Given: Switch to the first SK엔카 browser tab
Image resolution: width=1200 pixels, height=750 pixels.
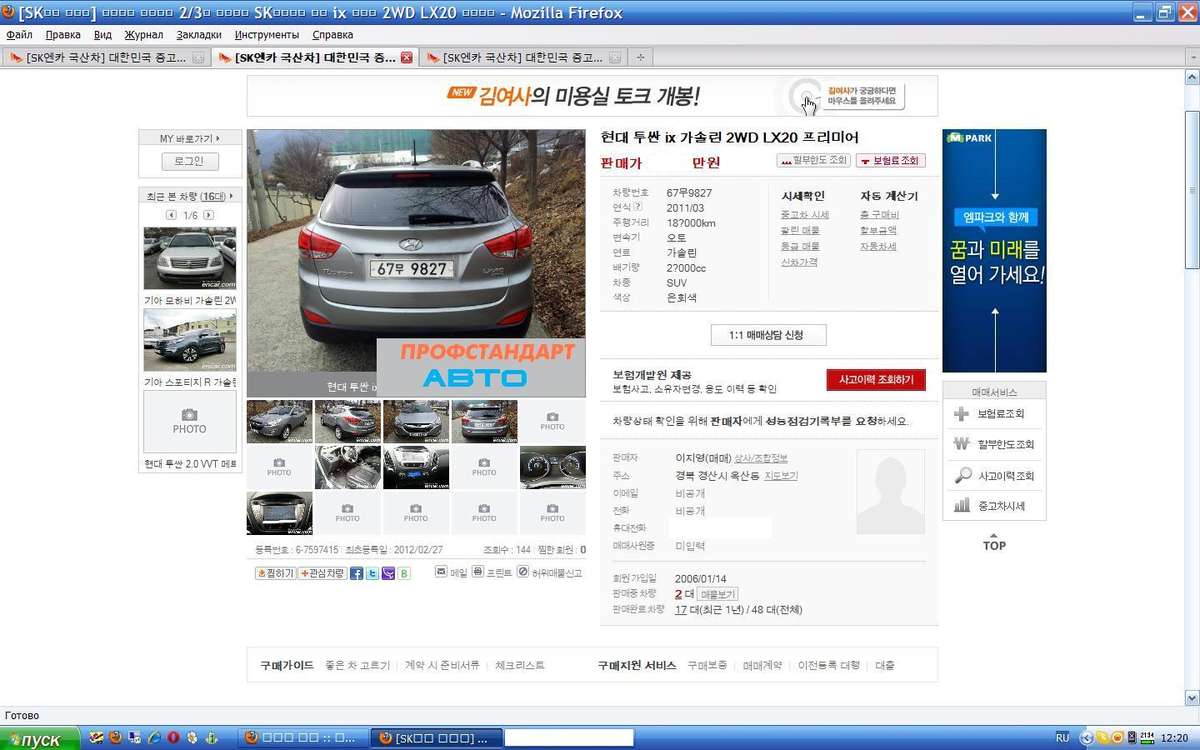Looking at the screenshot, I should pos(106,58).
